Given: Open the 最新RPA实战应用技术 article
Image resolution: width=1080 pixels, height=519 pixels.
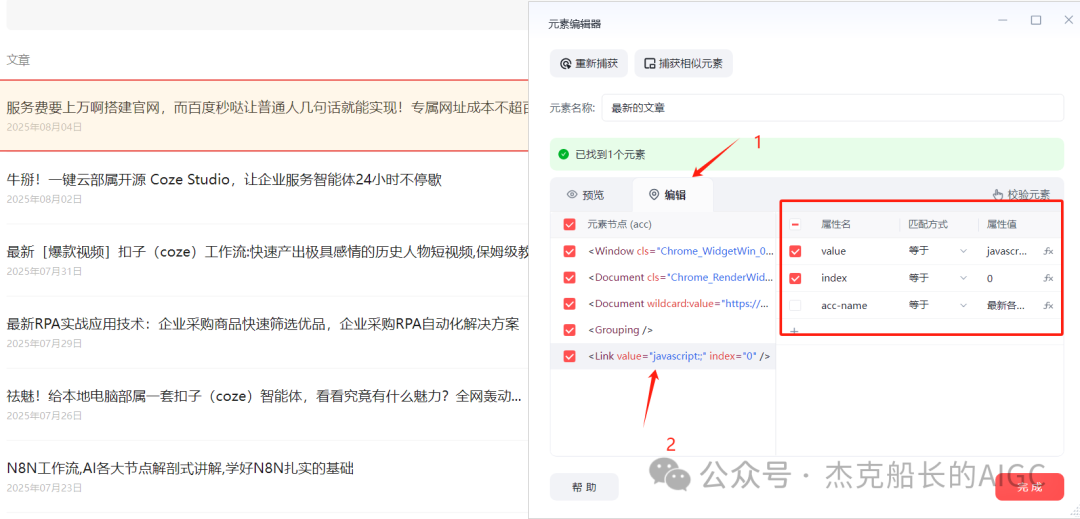Looking at the screenshot, I should coord(262,324).
